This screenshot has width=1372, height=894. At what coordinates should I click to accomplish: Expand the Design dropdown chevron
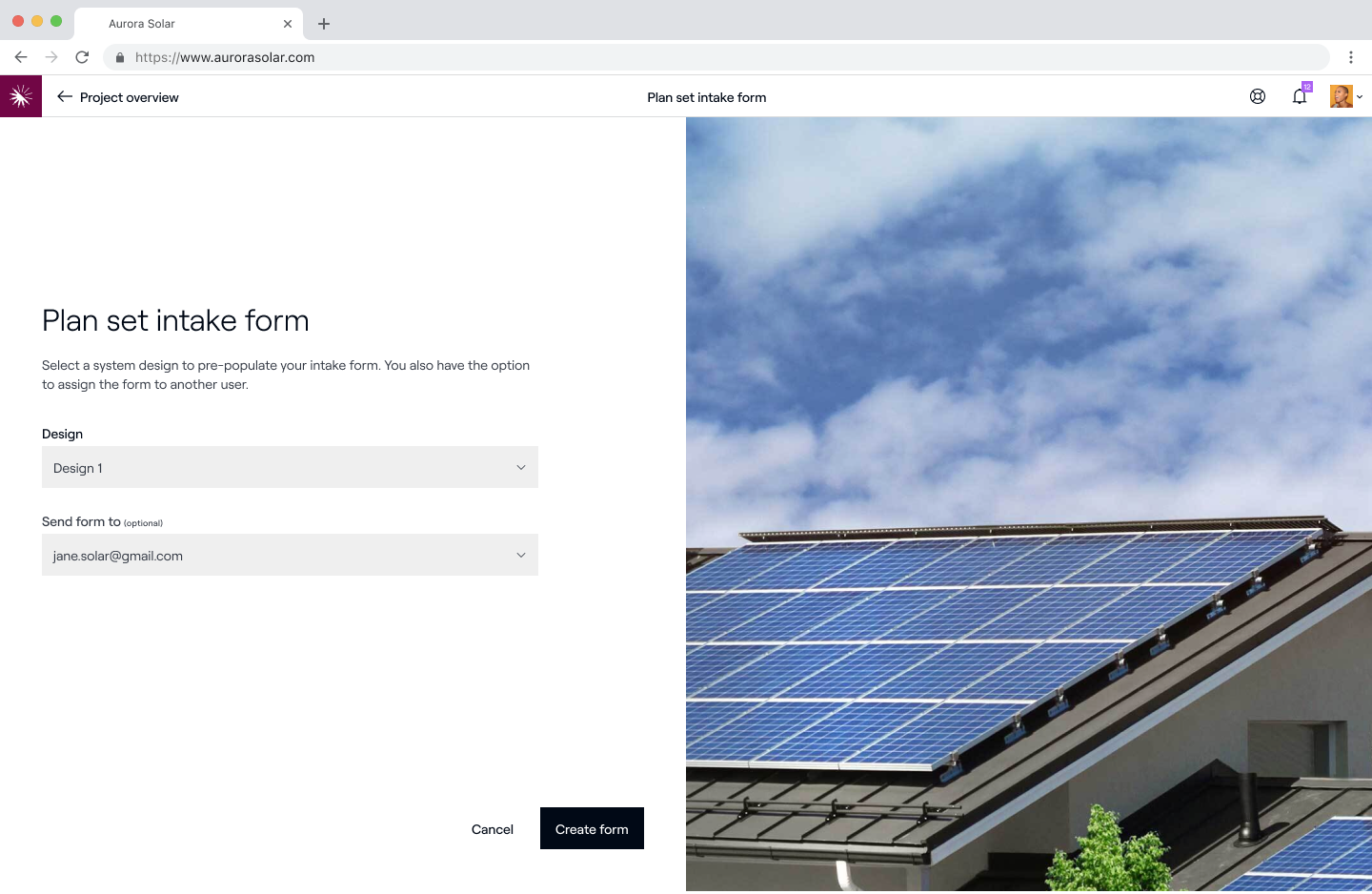[521, 467]
